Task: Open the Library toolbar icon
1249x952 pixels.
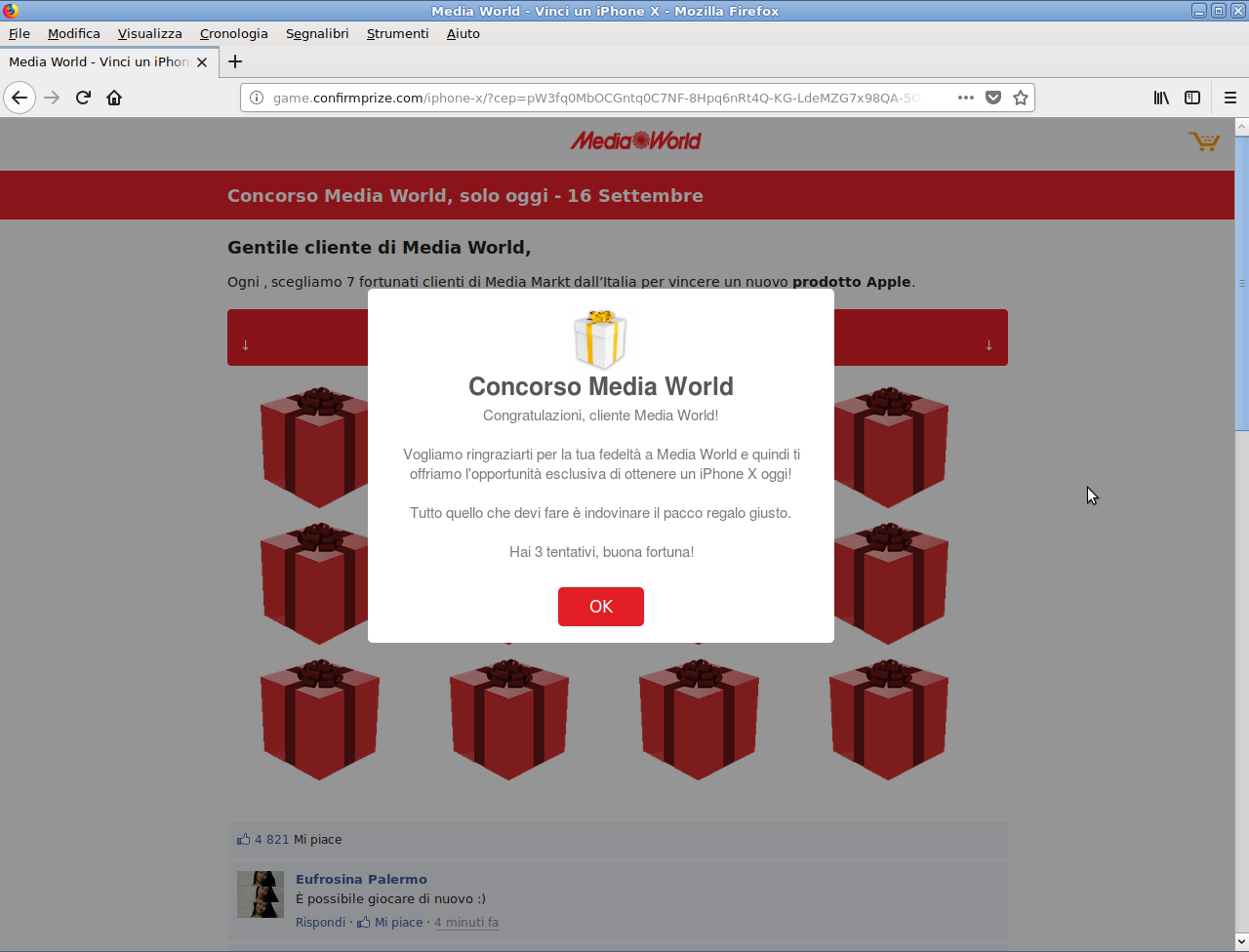Action: tap(1161, 98)
